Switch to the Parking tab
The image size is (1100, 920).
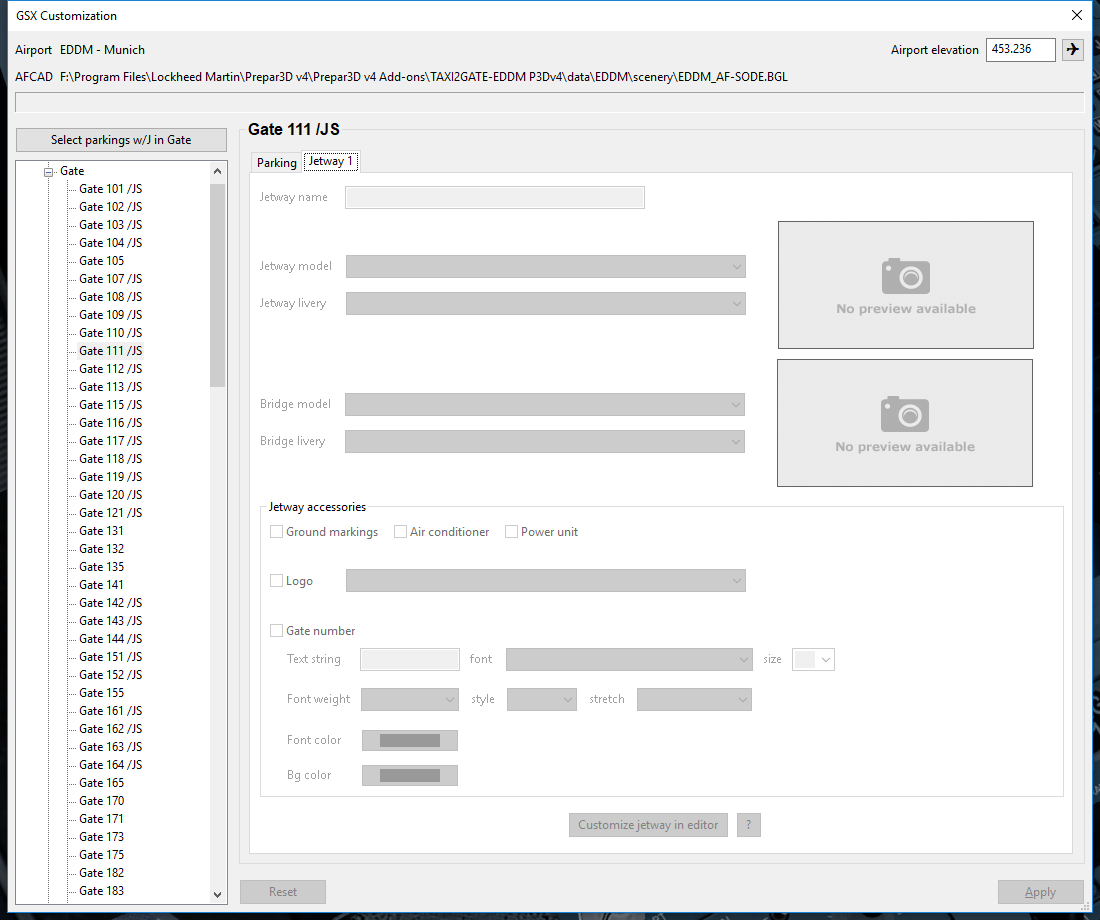(x=277, y=163)
